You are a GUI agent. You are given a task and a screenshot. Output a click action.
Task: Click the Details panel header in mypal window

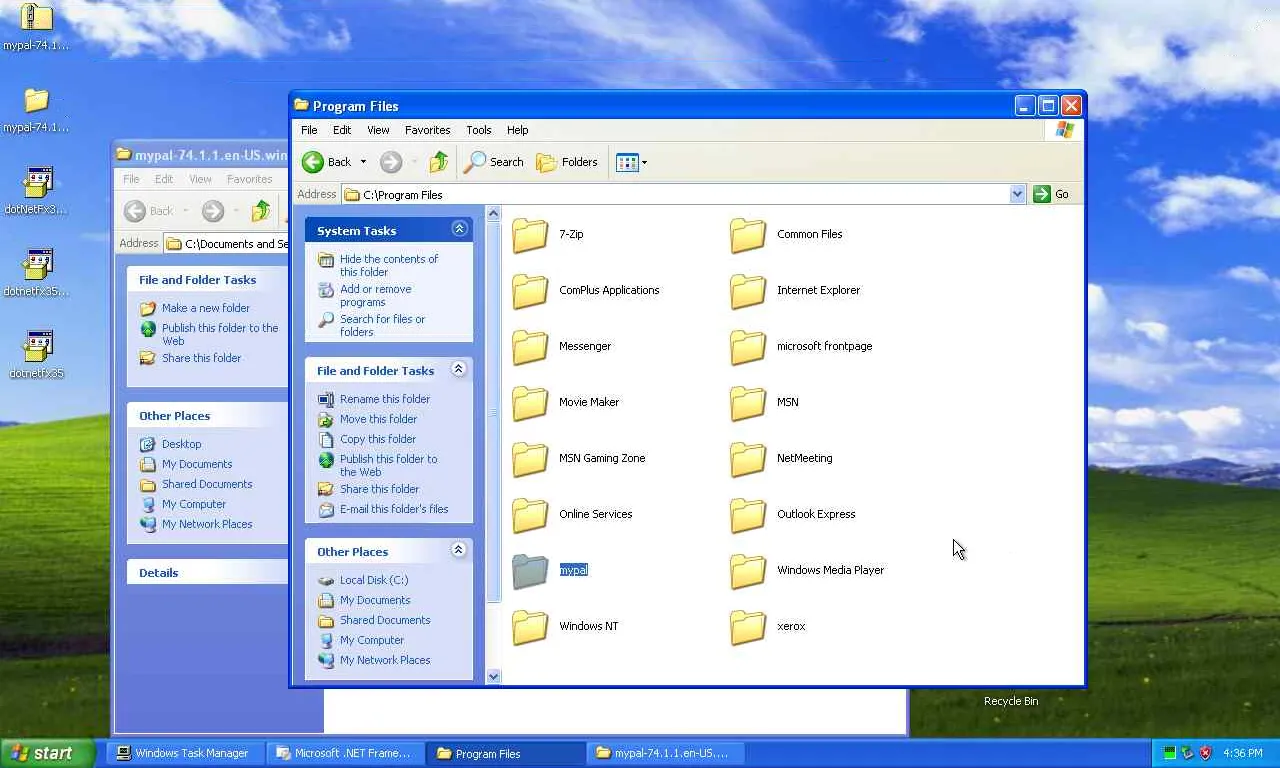point(207,573)
